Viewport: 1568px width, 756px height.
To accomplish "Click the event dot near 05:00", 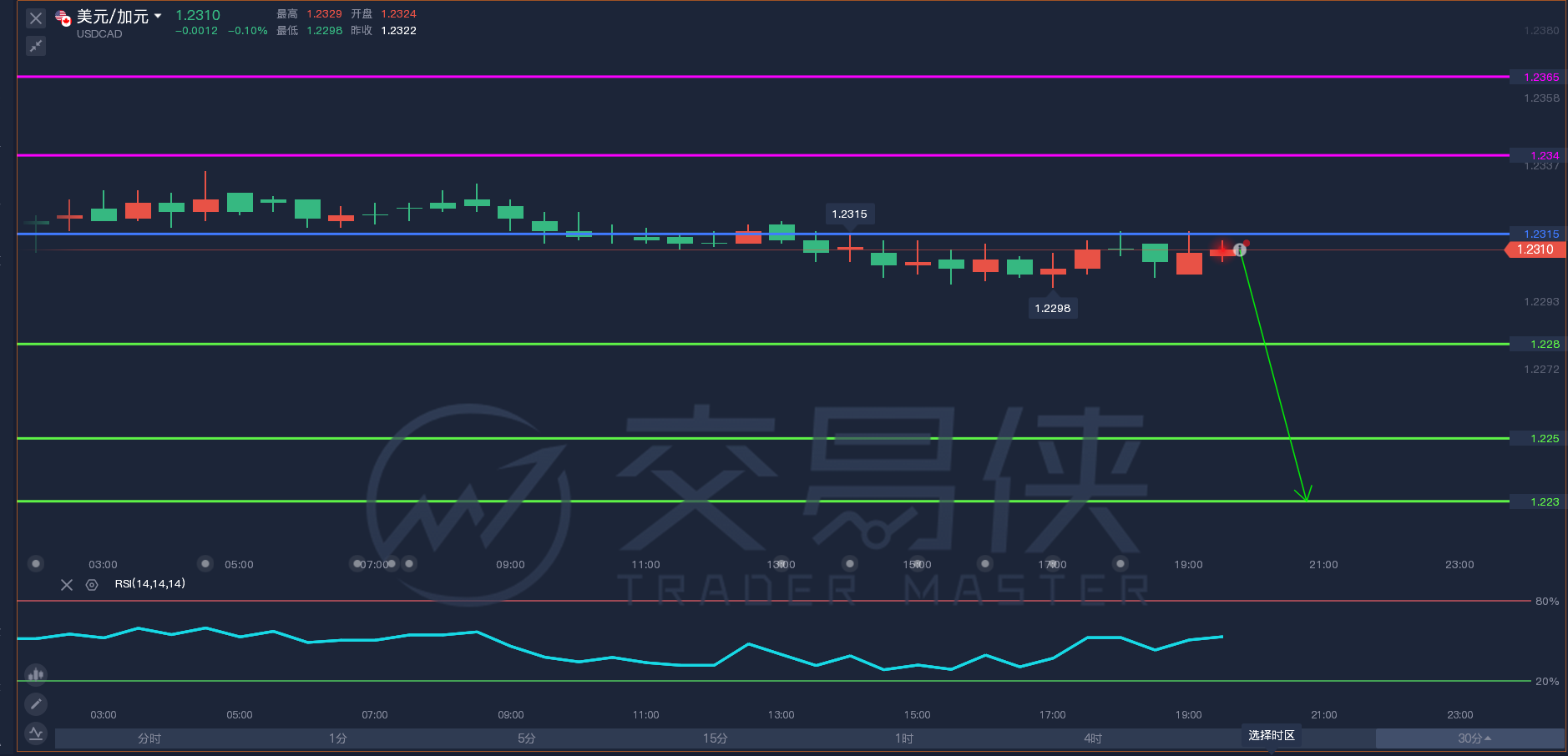I will 205,563.
